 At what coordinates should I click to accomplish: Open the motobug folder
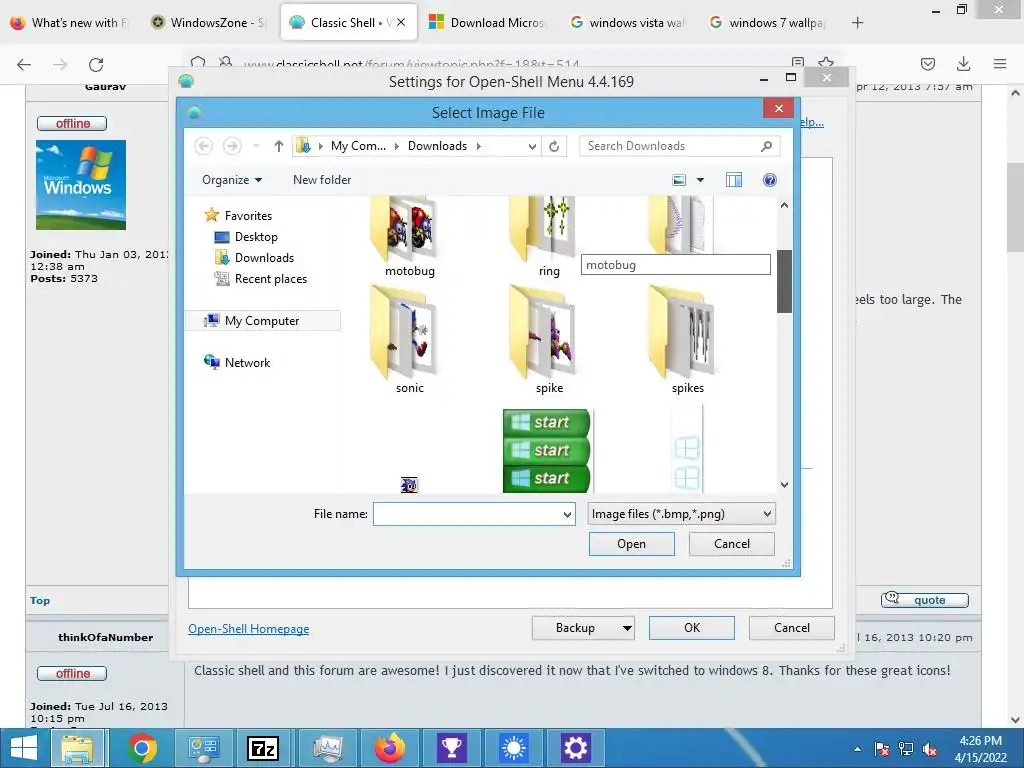[x=409, y=236]
